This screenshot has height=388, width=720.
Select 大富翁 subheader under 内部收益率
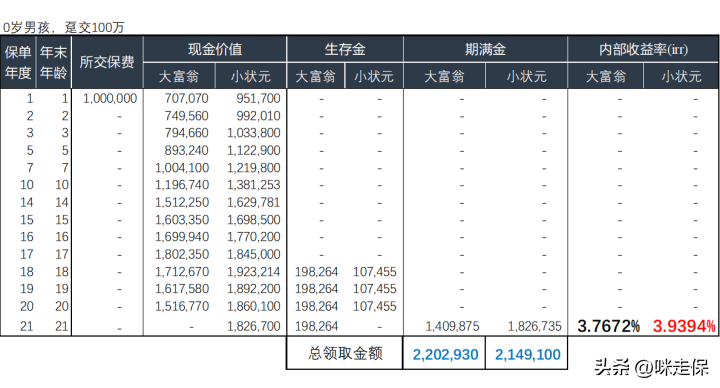606,76
